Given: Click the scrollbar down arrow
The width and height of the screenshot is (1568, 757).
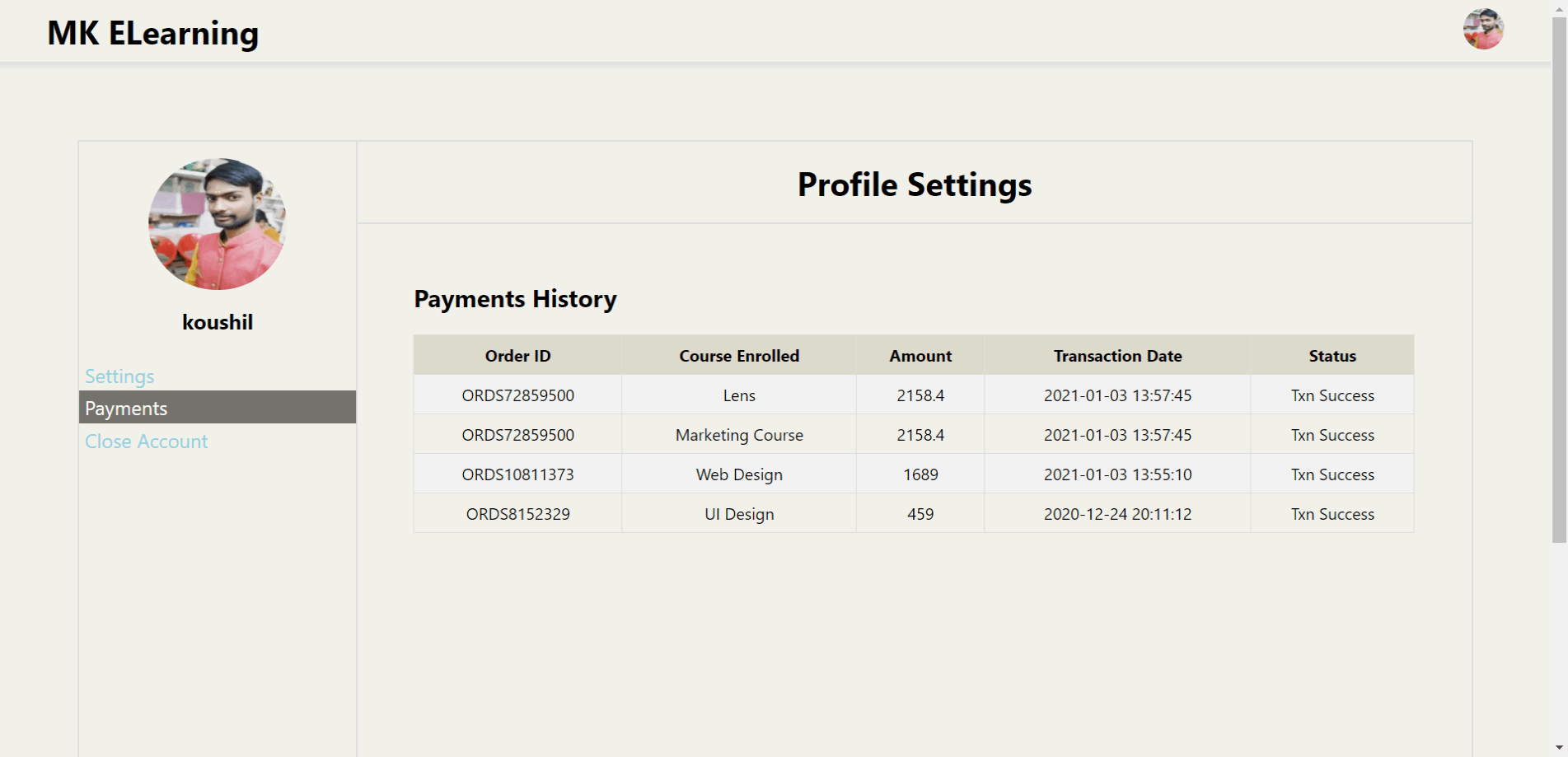Looking at the screenshot, I should pyautogui.click(x=1560, y=749).
